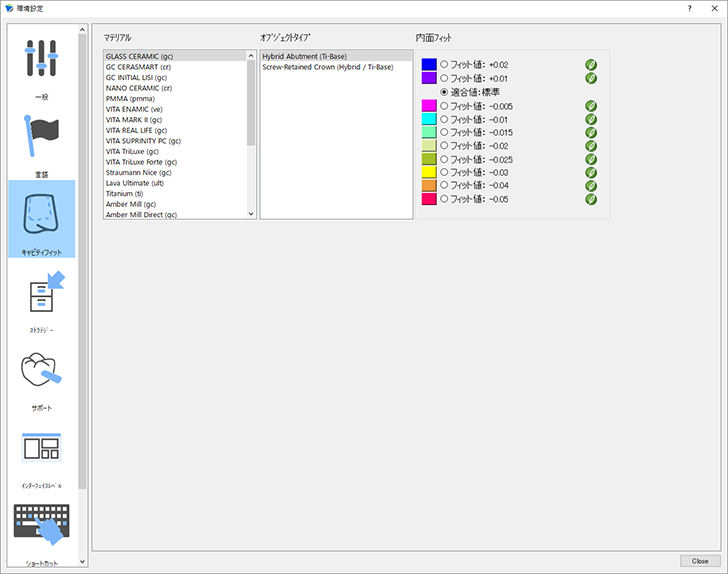728x574 pixels.
Task: Click the cyan swatch for -0.01
Action: [x=429, y=119]
